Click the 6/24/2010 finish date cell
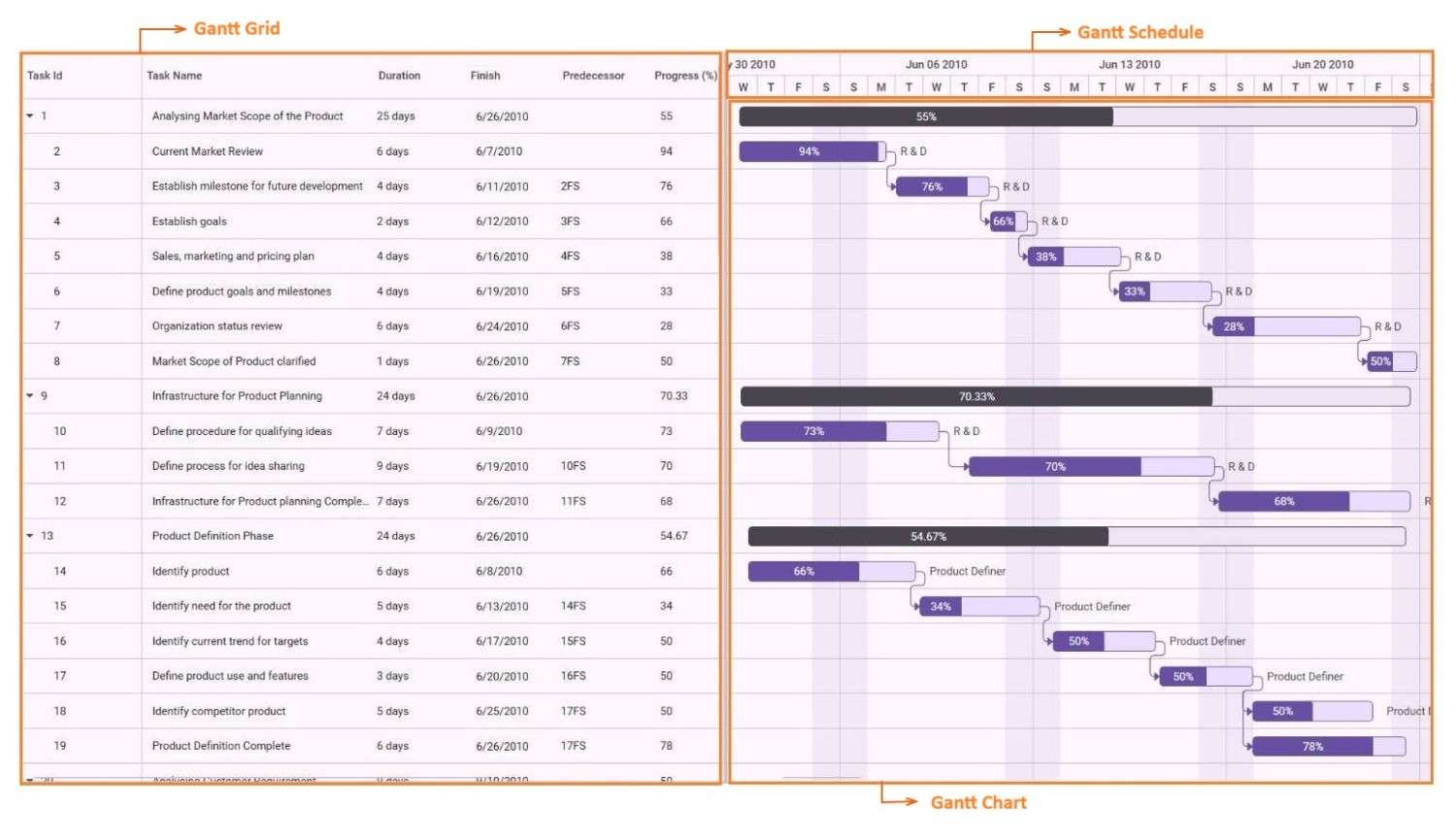Image resolution: width=1456 pixels, height=840 pixels. point(502,326)
